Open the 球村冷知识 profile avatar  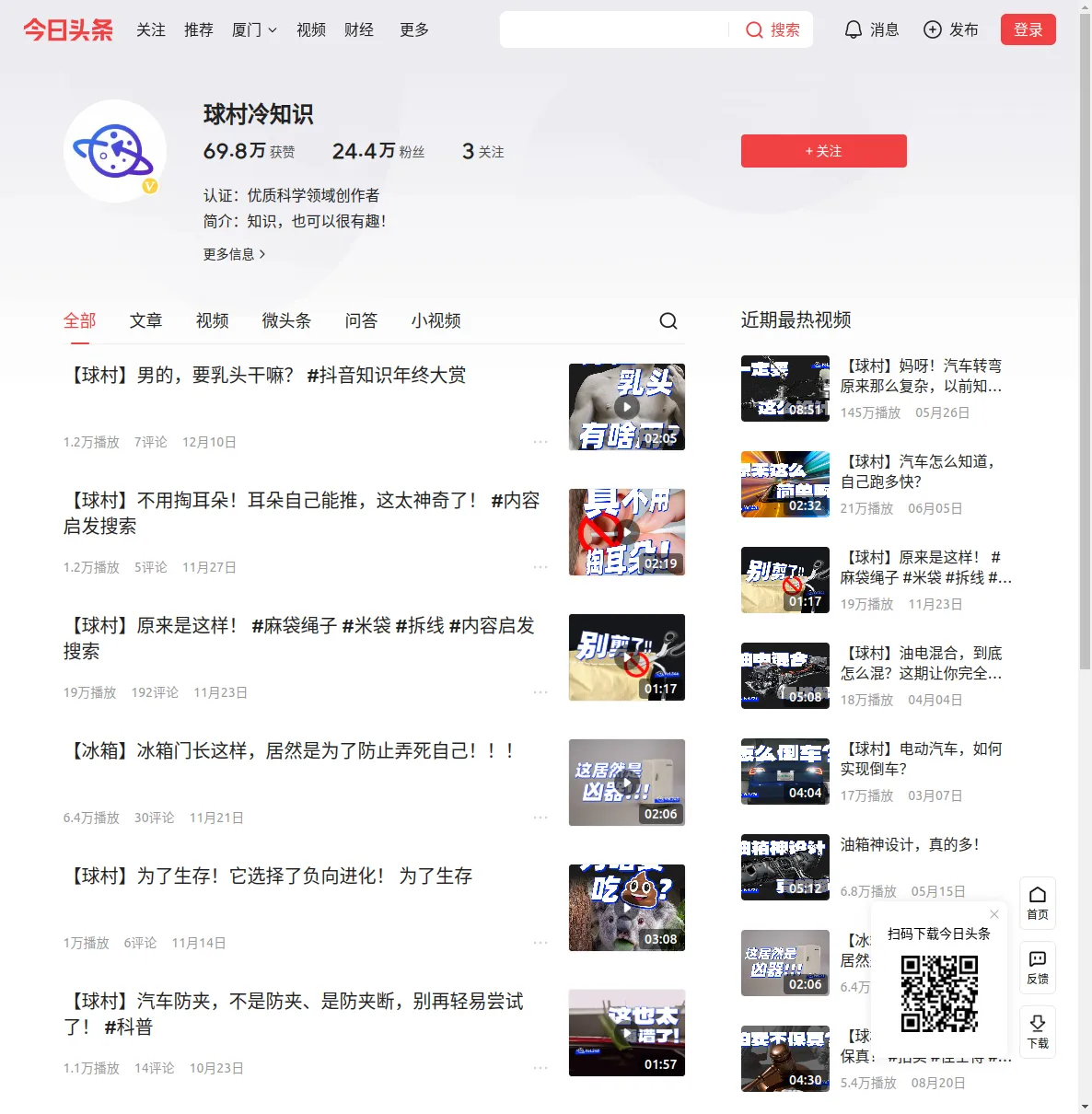click(115, 151)
